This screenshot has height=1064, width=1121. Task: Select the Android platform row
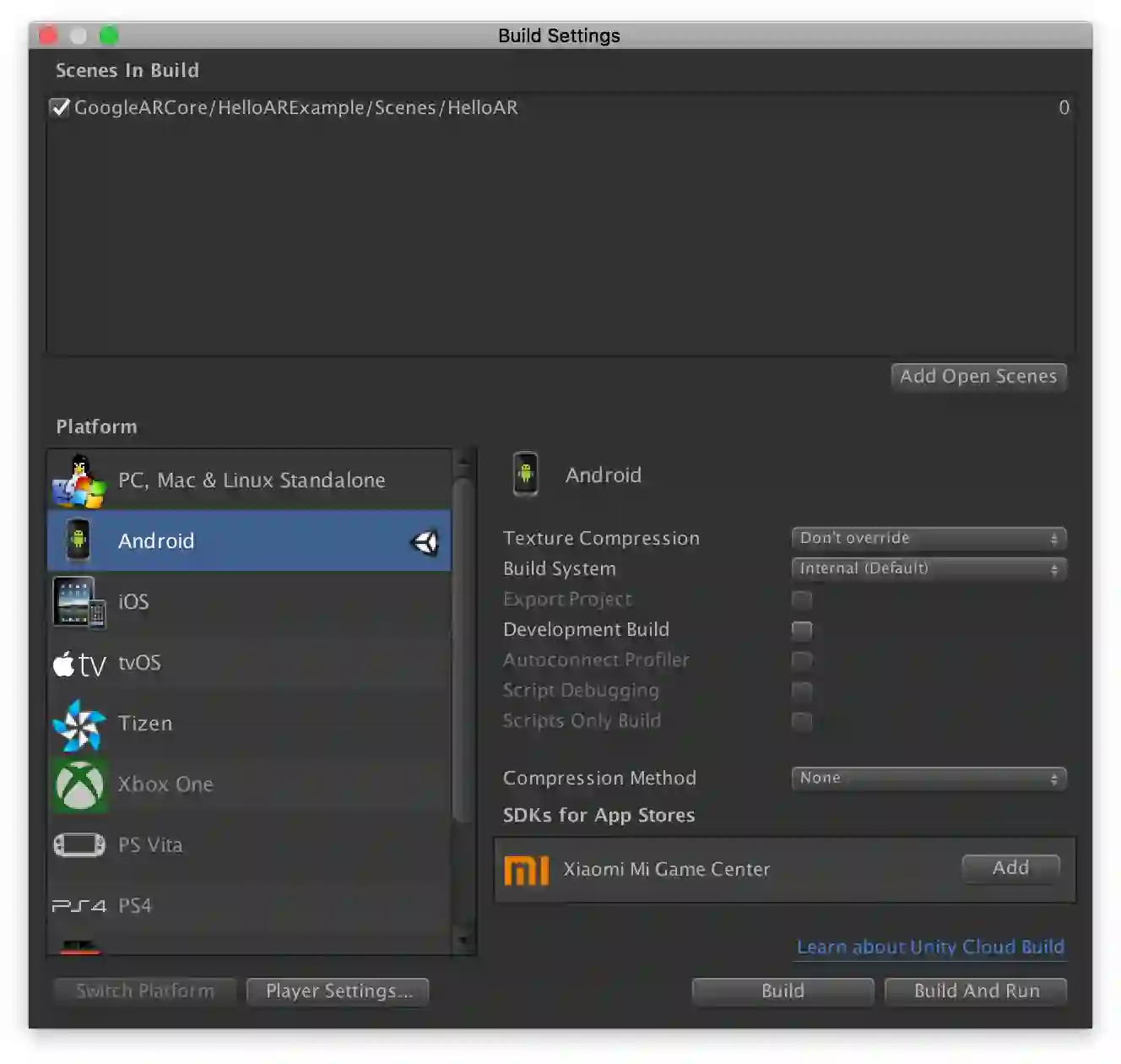250,540
